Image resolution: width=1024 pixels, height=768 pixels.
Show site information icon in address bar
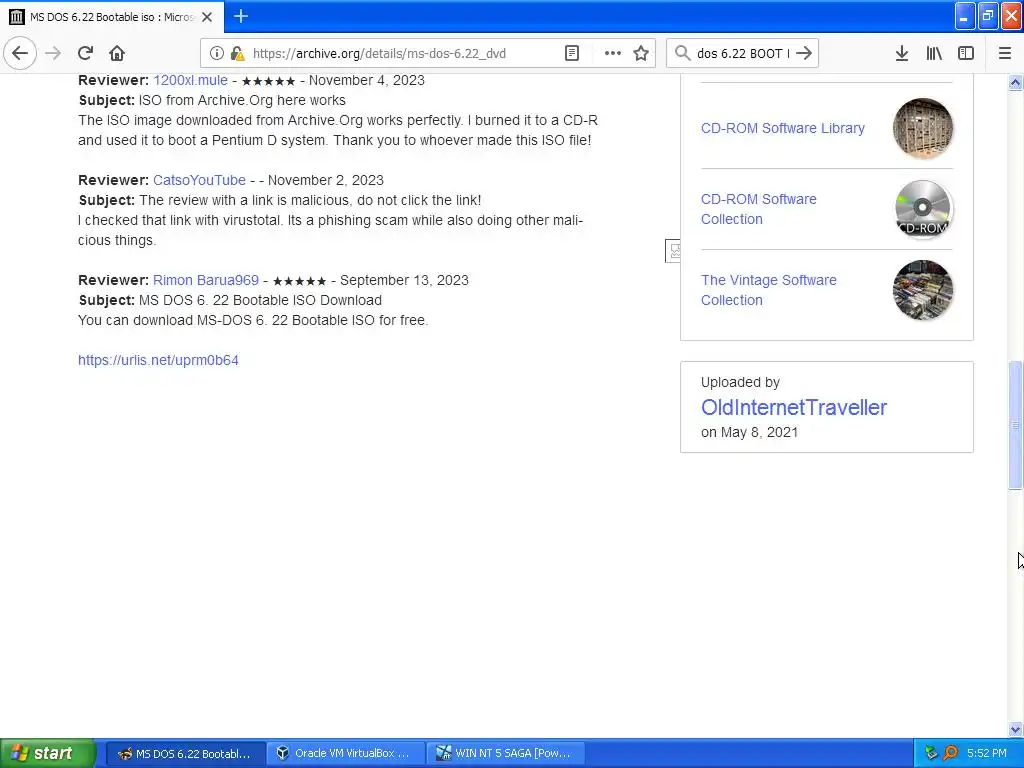pos(216,54)
